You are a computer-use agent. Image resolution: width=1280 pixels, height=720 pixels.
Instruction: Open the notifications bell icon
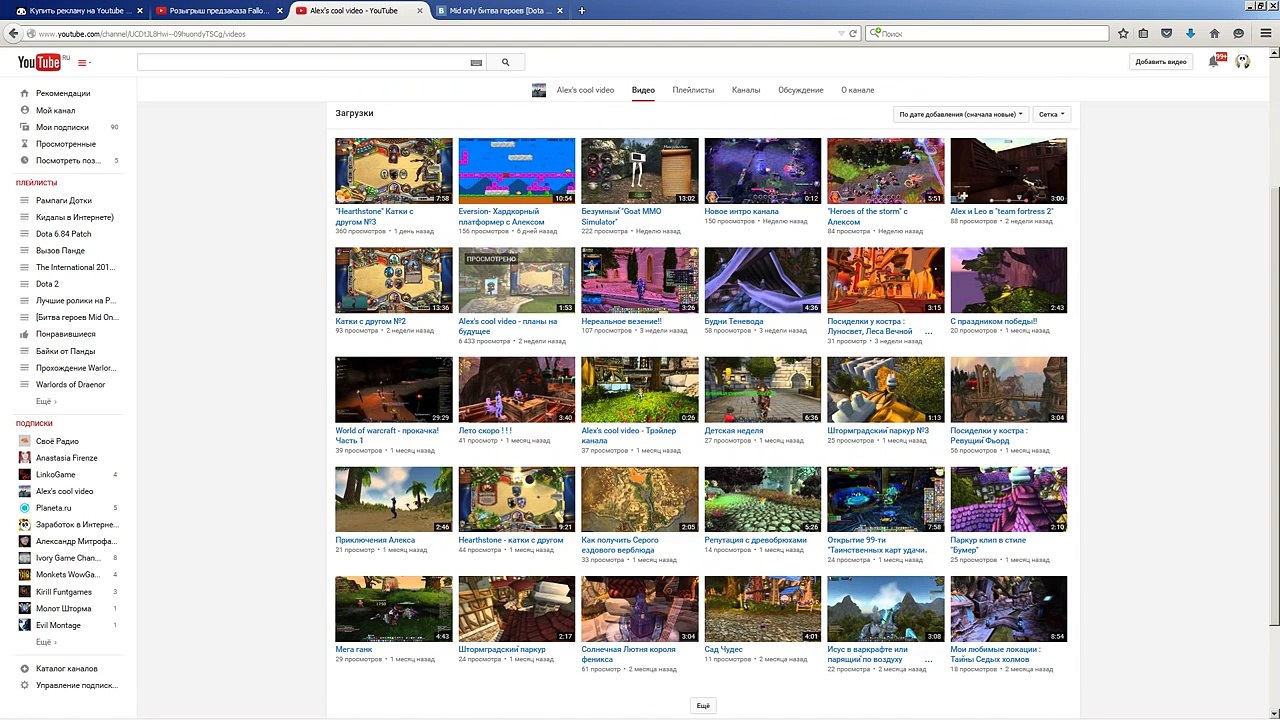[1214, 62]
